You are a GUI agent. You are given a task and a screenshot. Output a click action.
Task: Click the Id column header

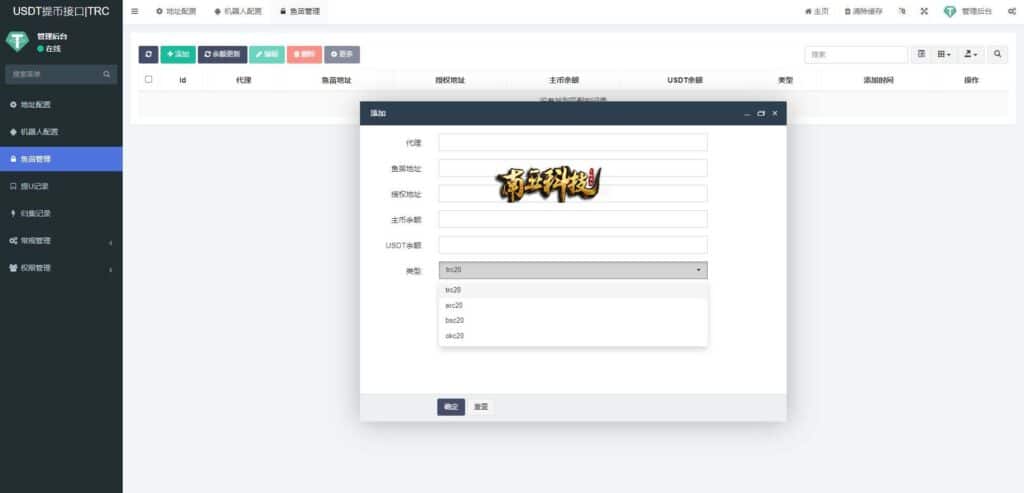(x=183, y=80)
